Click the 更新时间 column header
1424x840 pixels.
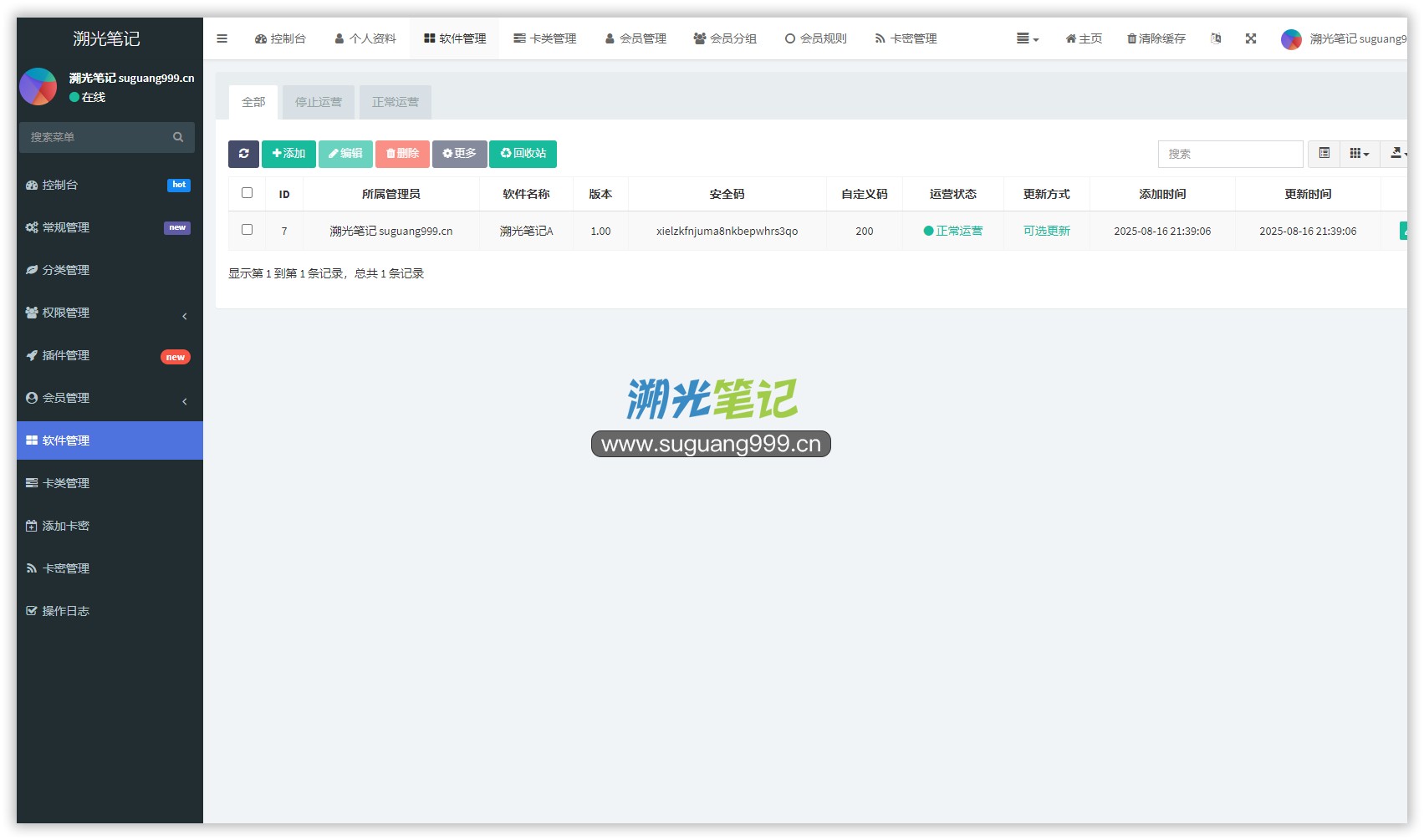pos(1308,194)
